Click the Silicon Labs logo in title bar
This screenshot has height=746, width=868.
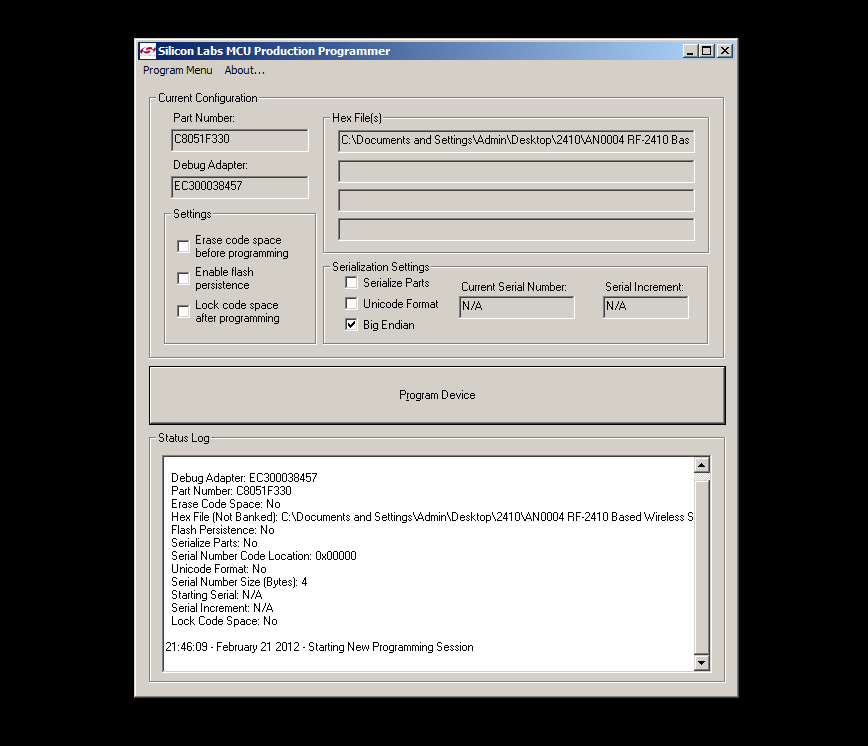[146, 50]
